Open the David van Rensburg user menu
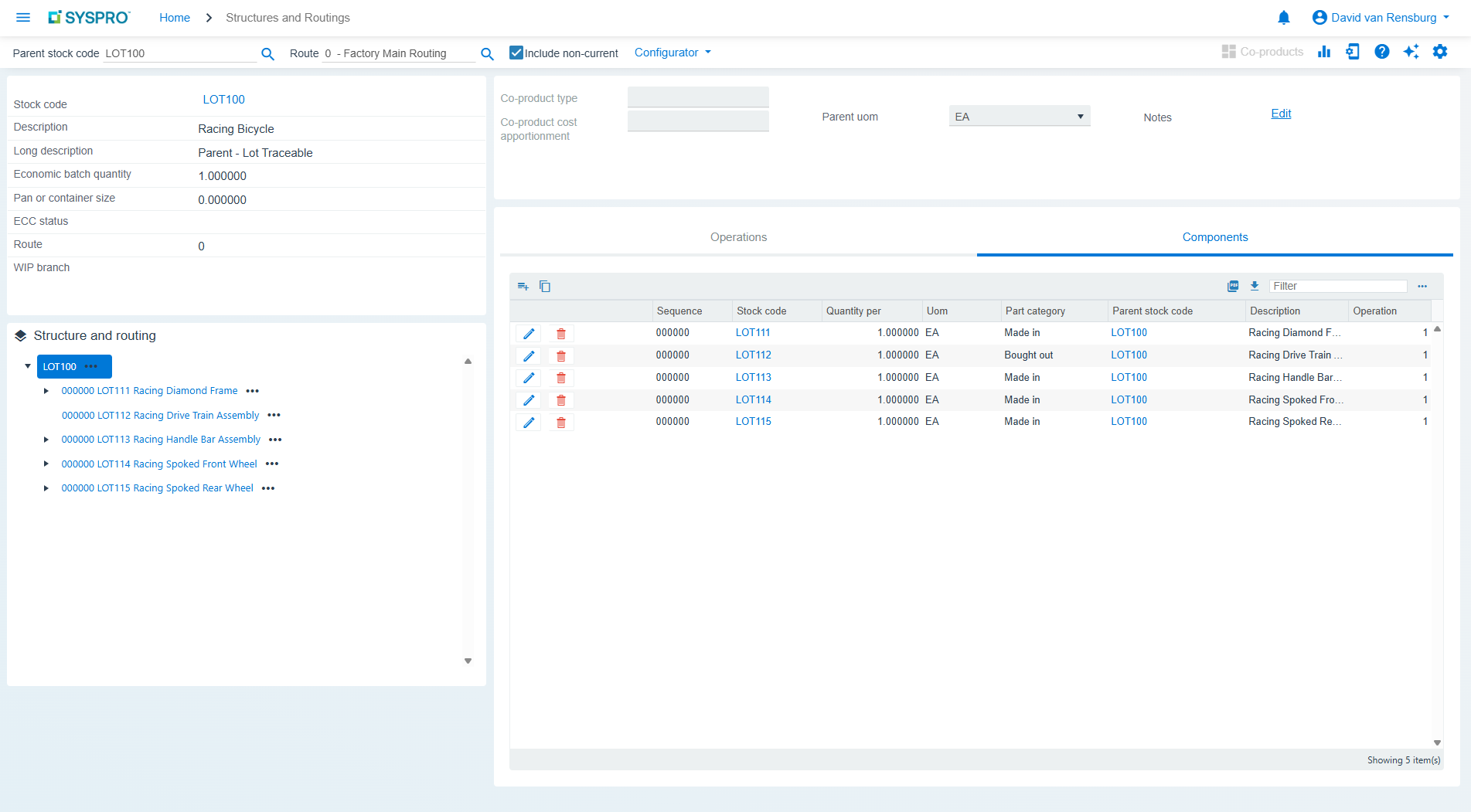The image size is (1471, 812). click(x=1381, y=17)
